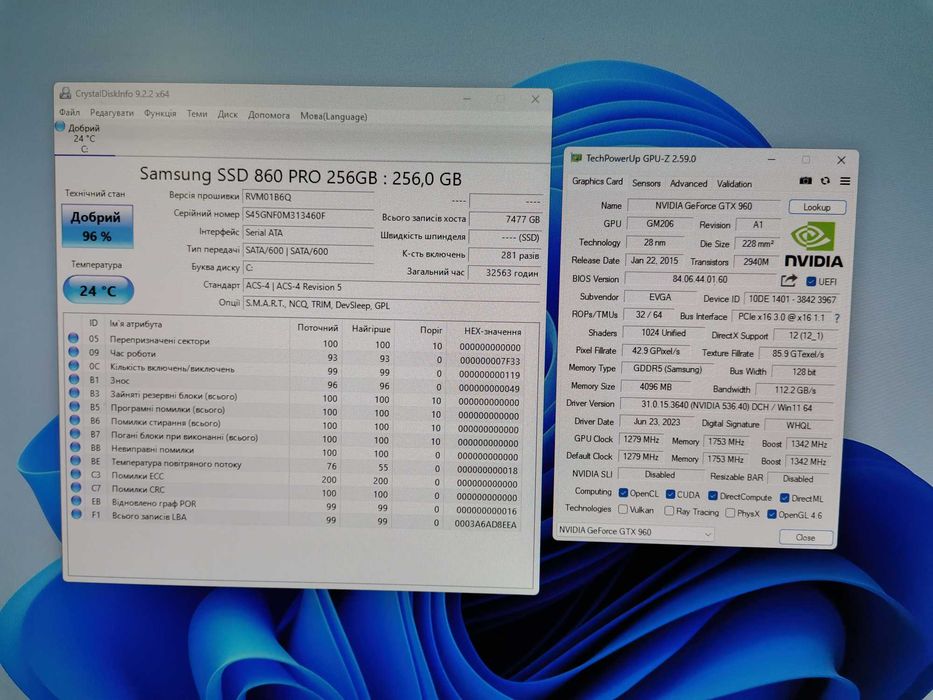Screen dimensions: 933x700
Task: Toggle the CUDA checkbox
Action: 670,495
